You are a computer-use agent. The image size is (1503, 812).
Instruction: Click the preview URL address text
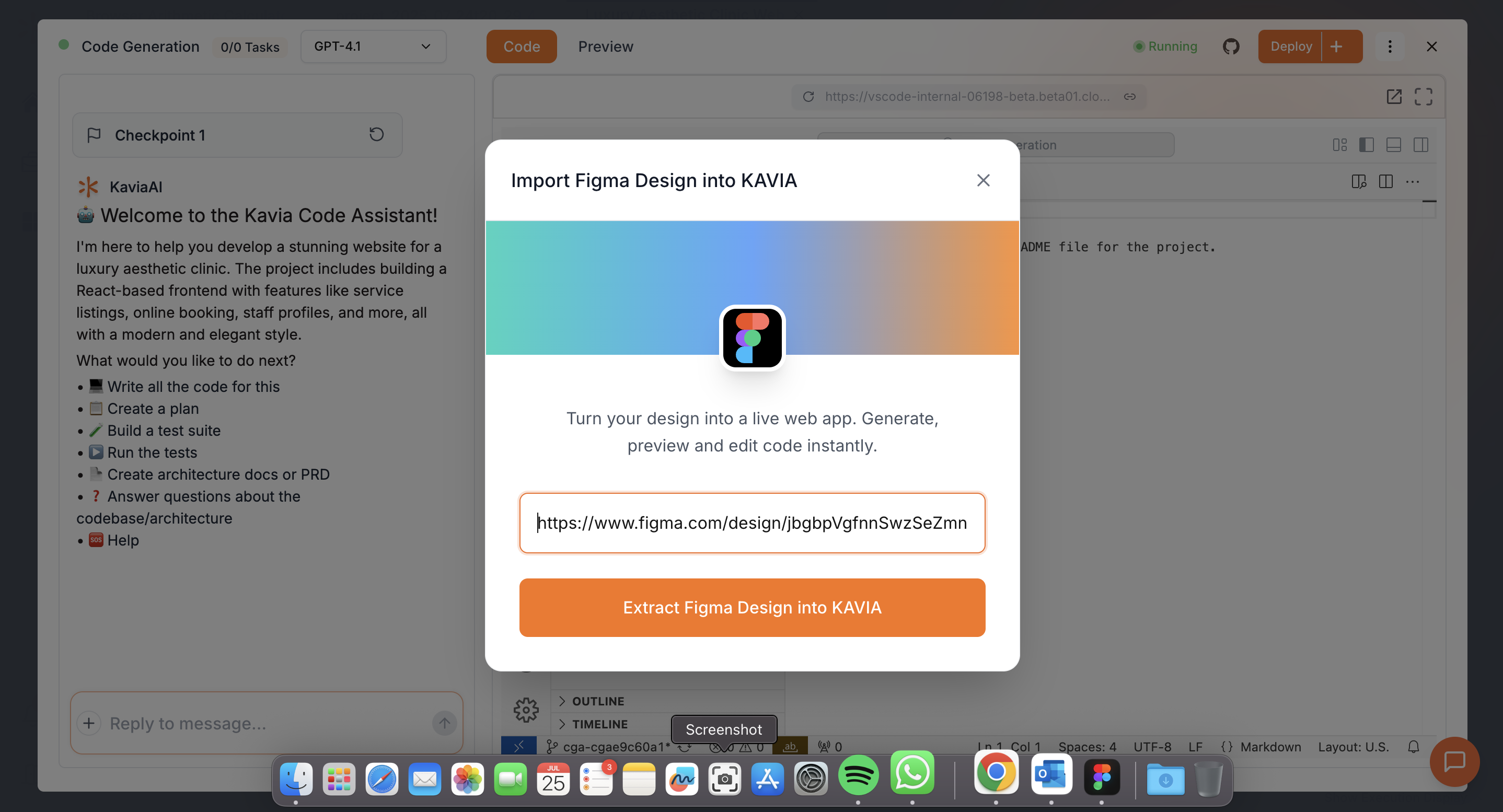pyautogui.click(x=967, y=96)
